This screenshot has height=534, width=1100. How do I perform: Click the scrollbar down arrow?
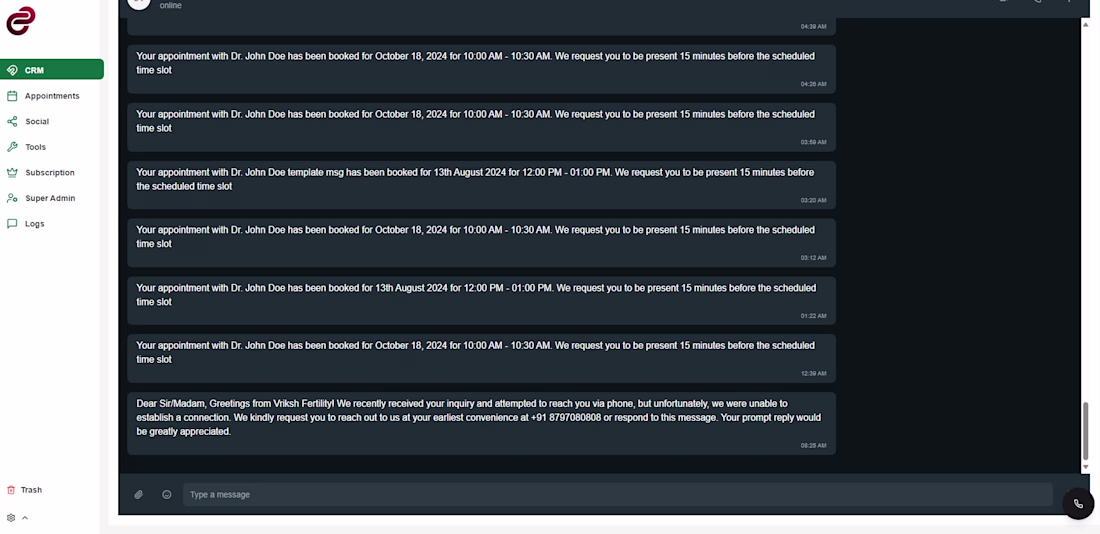[x=1085, y=467]
